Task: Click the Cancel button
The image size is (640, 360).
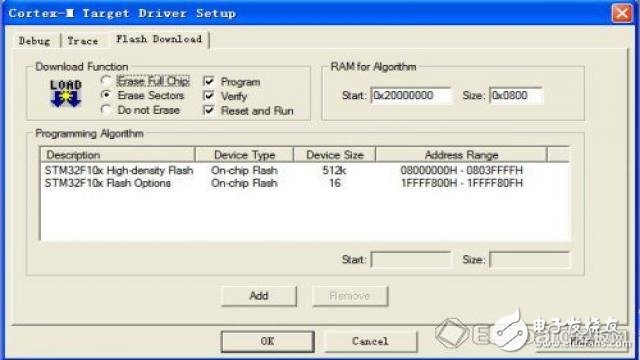Action: click(x=371, y=341)
